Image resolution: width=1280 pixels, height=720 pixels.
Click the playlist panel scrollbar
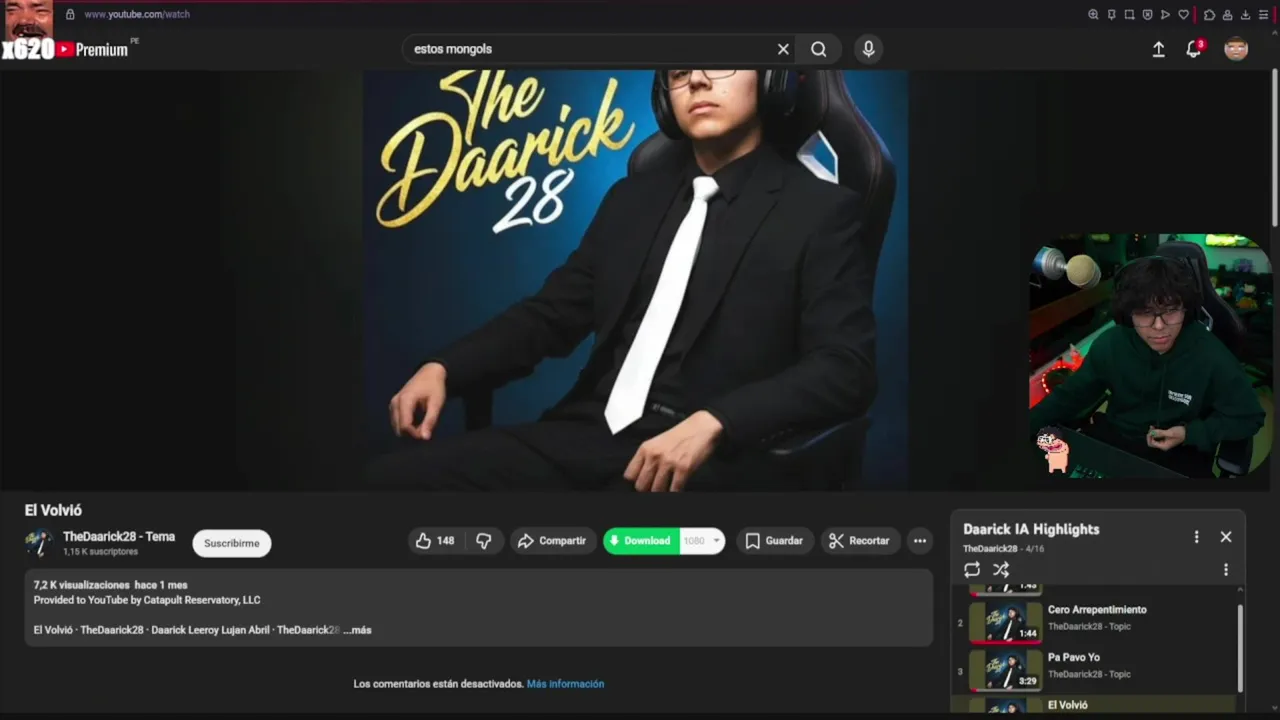[1240, 648]
